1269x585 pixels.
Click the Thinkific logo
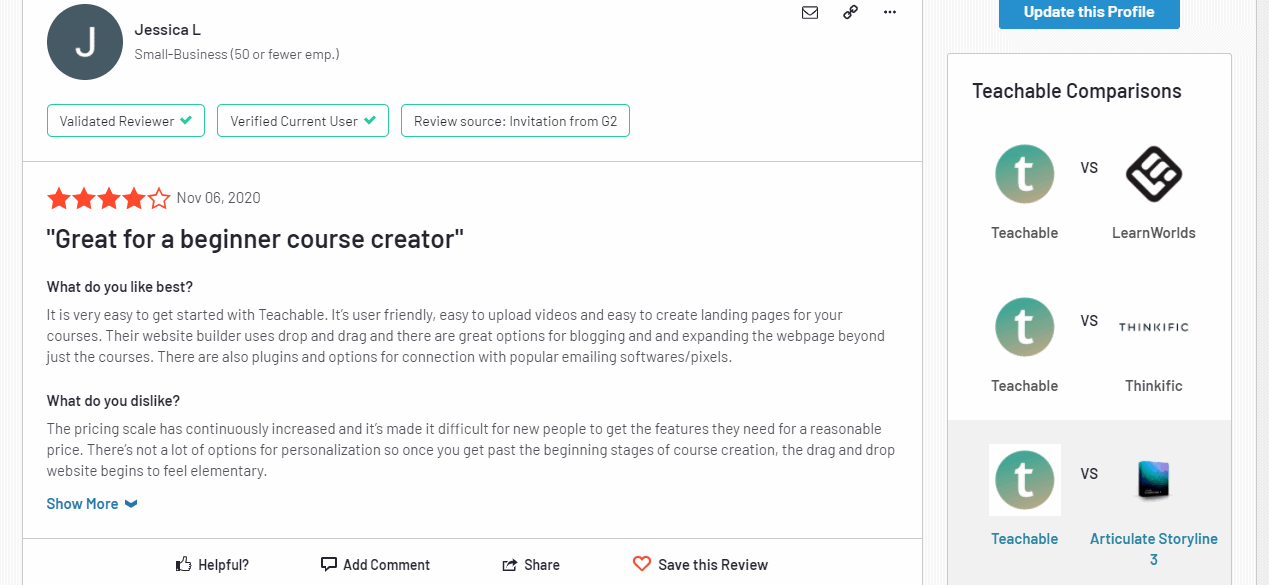coord(1154,327)
